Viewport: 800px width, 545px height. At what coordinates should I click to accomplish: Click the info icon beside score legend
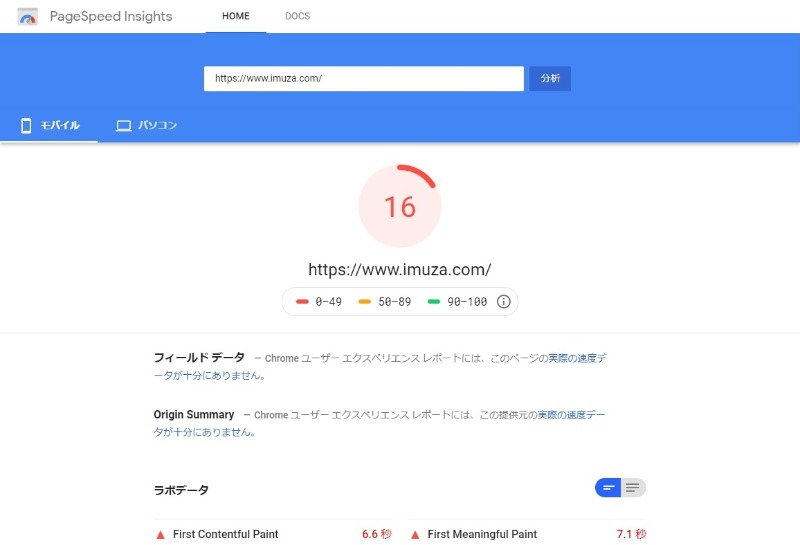504,302
